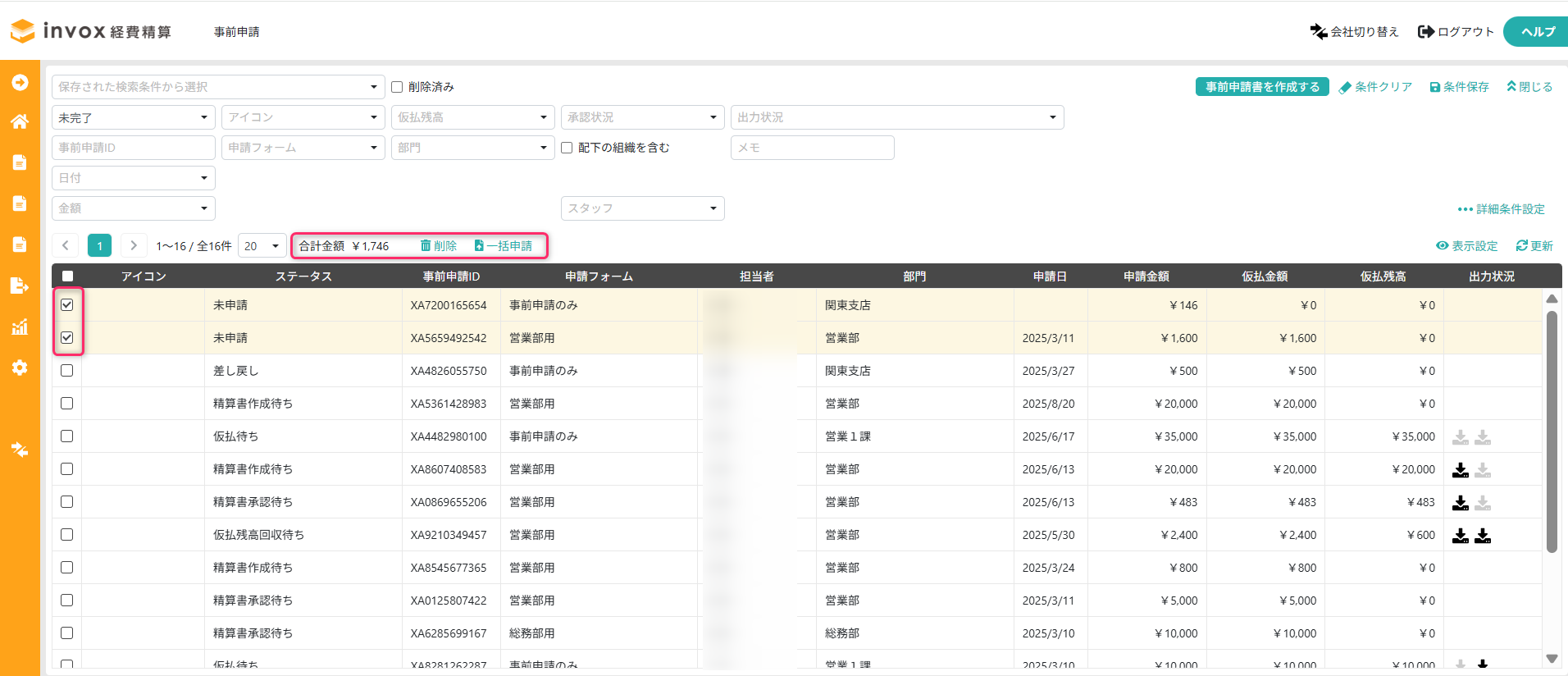The height and width of the screenshot is (676, 1568).
Task: Click first download icon for XA9210349457 row
Action: pyautogui.click(x=1461, y=536)
